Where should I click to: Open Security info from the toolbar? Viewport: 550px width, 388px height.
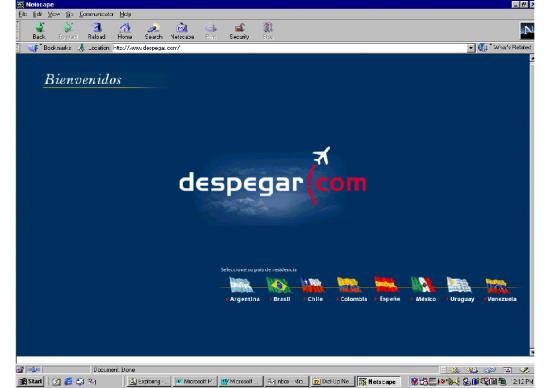[239, 31]
